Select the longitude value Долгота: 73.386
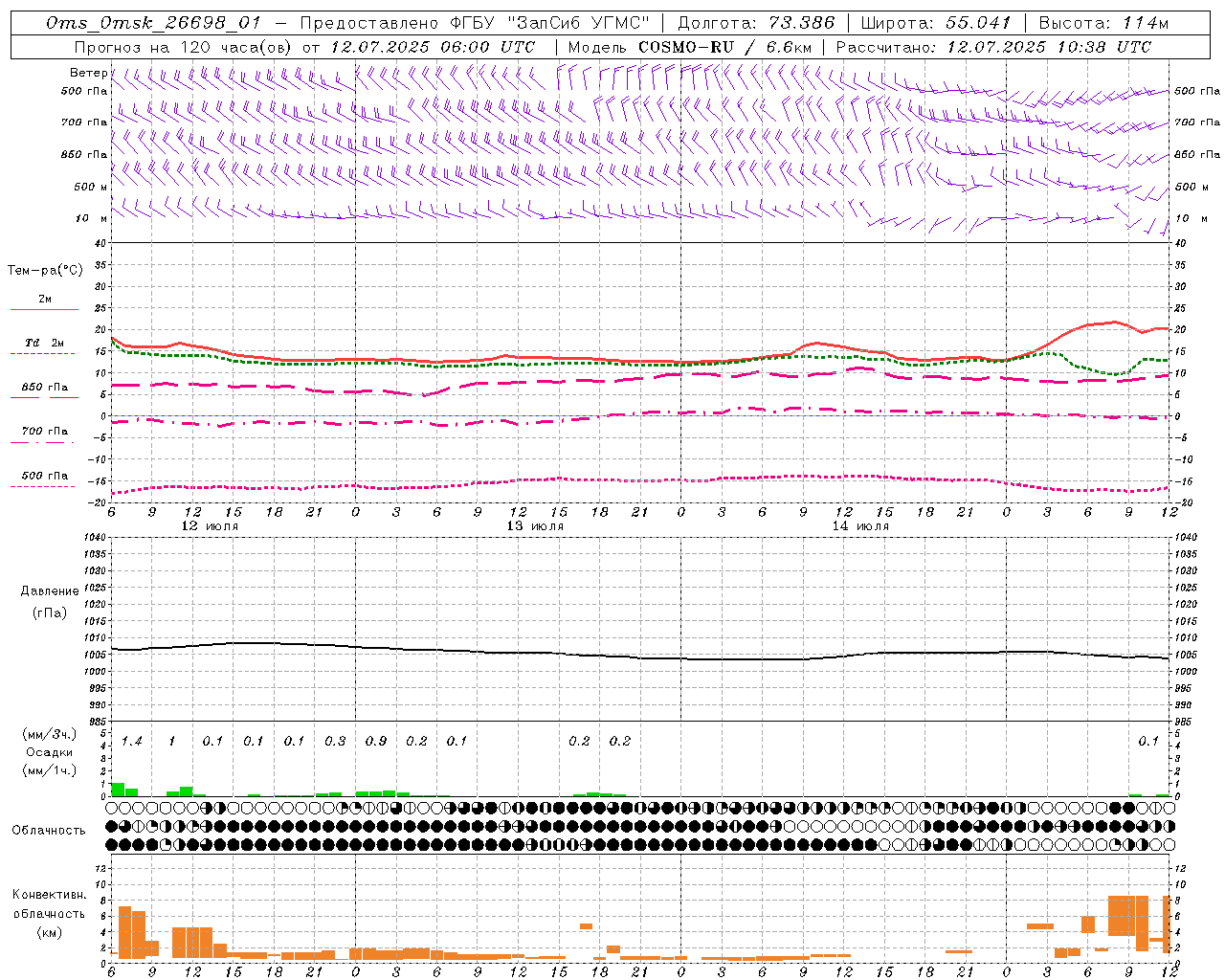Screen dimensions: 1225x980 click(x=756, y=23)
